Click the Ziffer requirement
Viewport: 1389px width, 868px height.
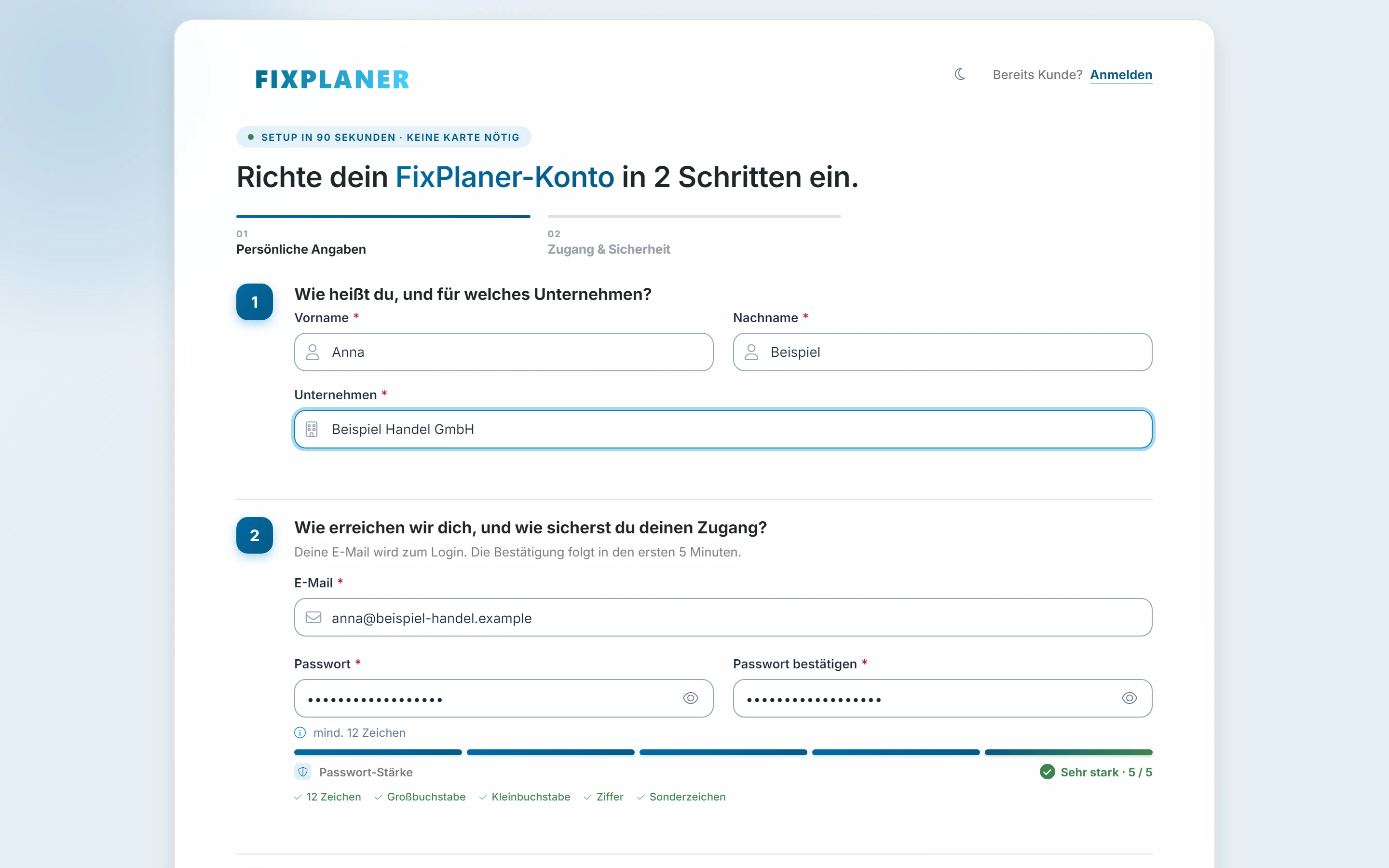click(603, 797)
